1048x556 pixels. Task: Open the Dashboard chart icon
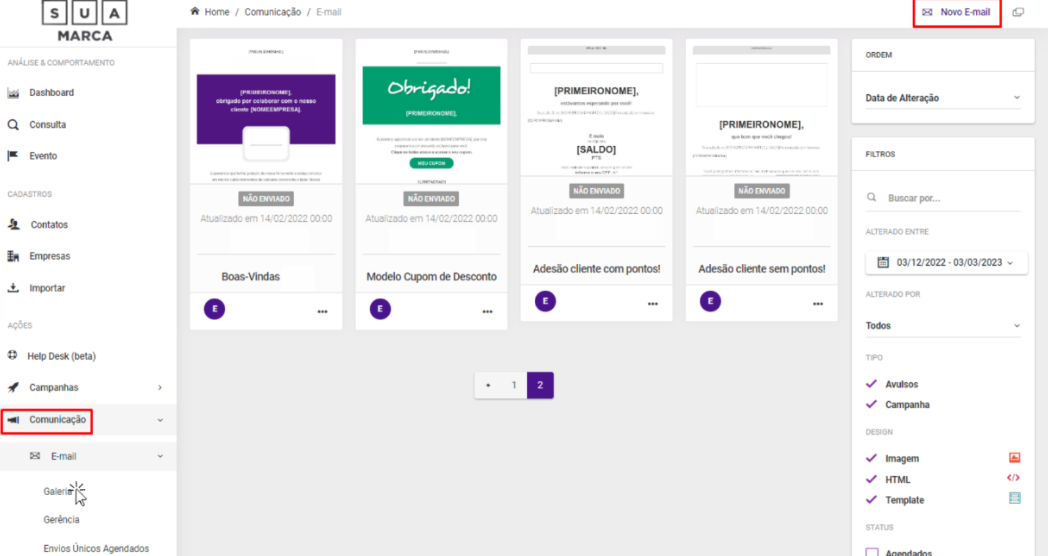pyautogui.click(x=13, y=93)
